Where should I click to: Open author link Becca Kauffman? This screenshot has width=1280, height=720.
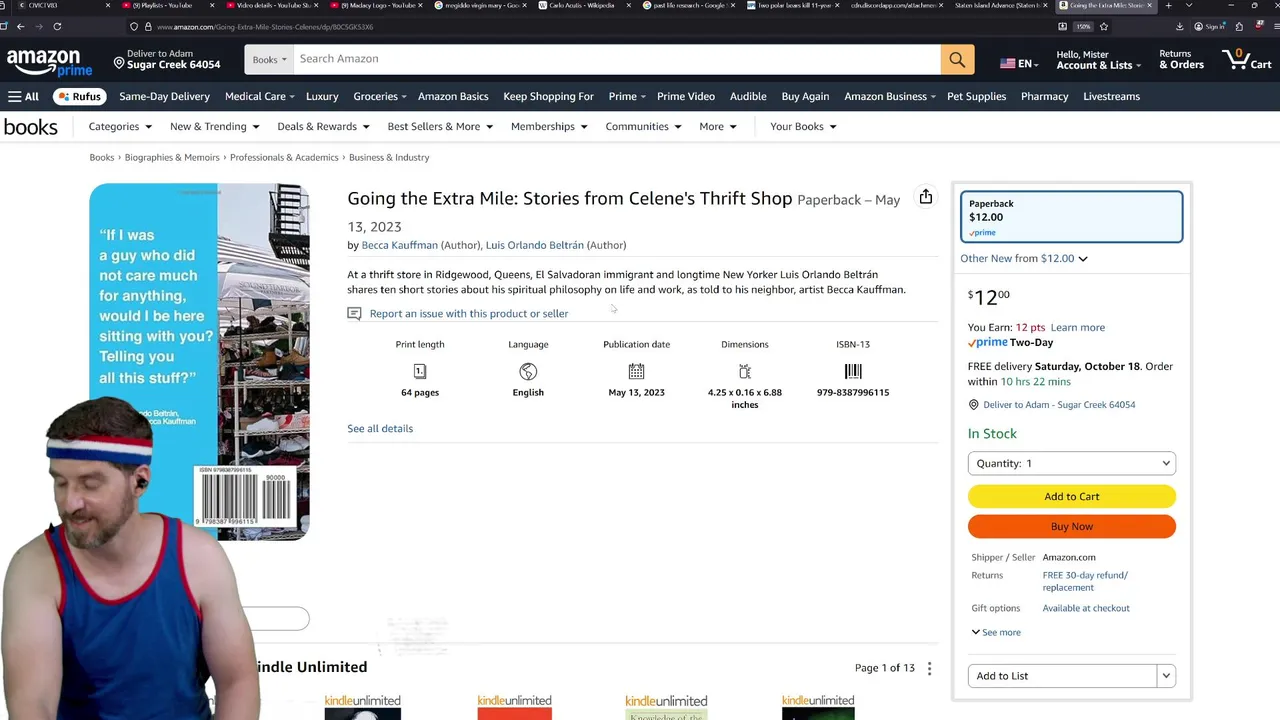point(399,245)
